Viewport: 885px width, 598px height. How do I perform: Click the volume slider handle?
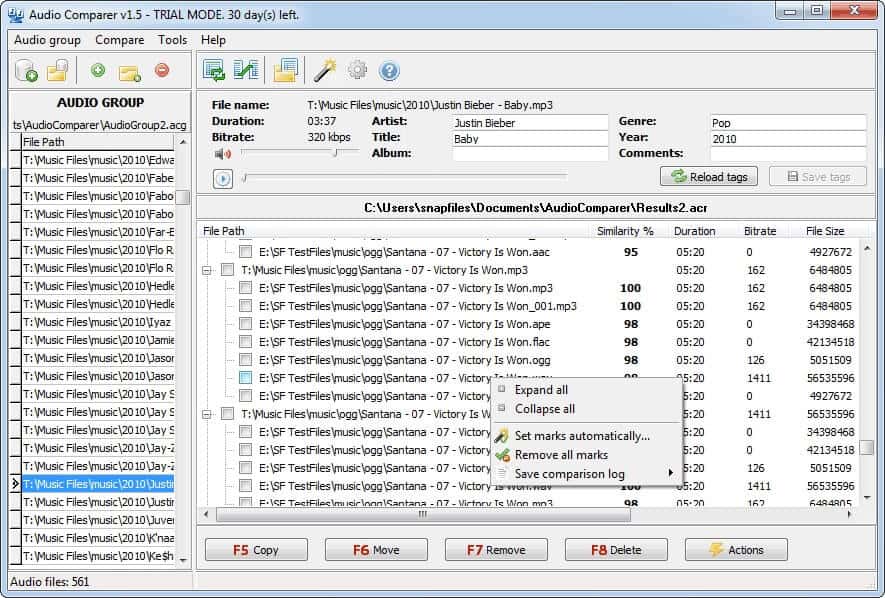click(336, 153)
